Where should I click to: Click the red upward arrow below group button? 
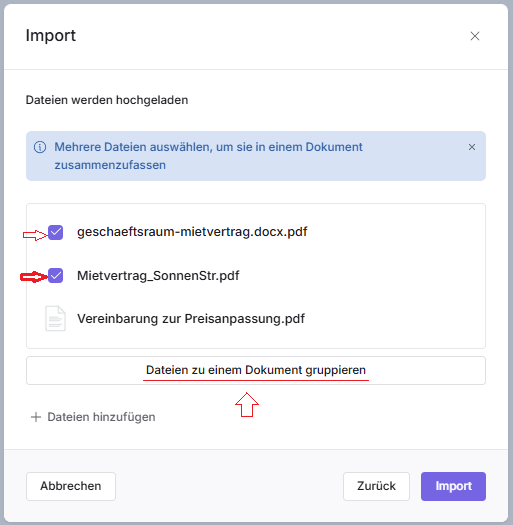(247, 404)
